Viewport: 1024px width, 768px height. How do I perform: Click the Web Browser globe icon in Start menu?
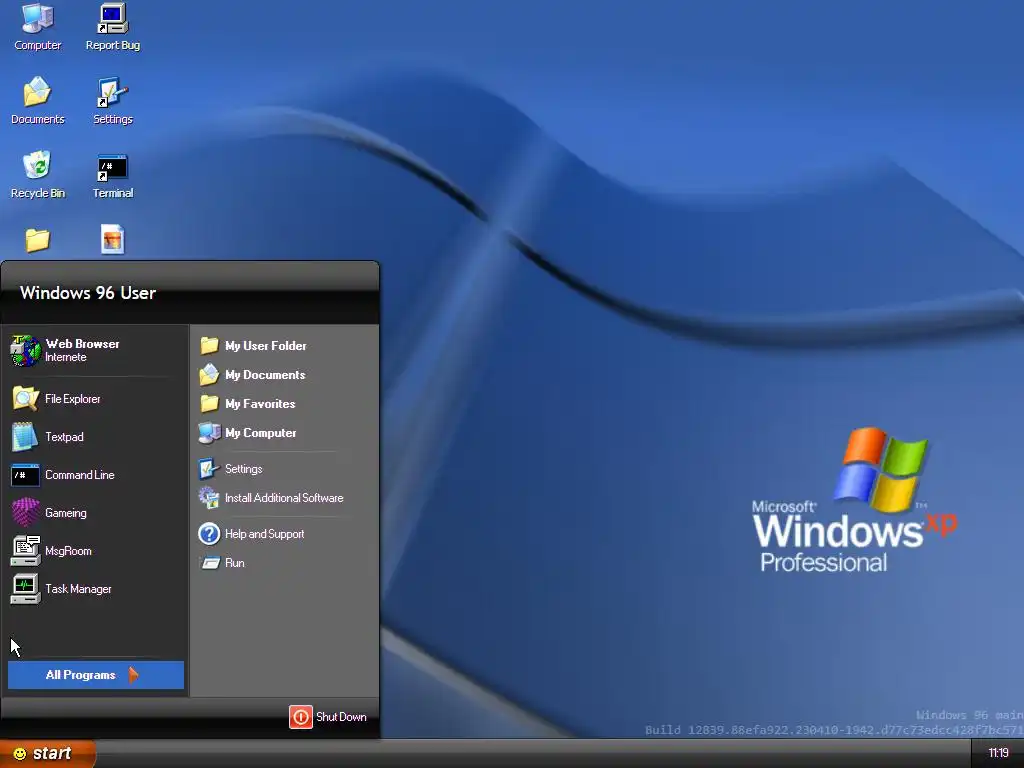point(25,351)
